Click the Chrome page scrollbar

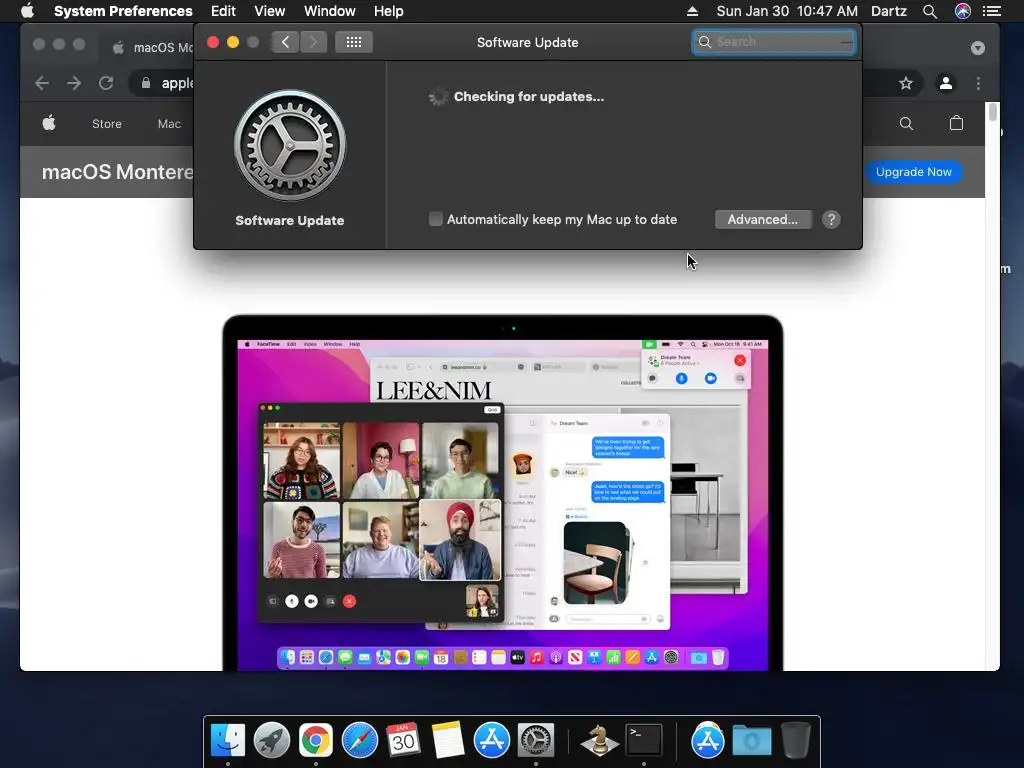tap(993, 112)
